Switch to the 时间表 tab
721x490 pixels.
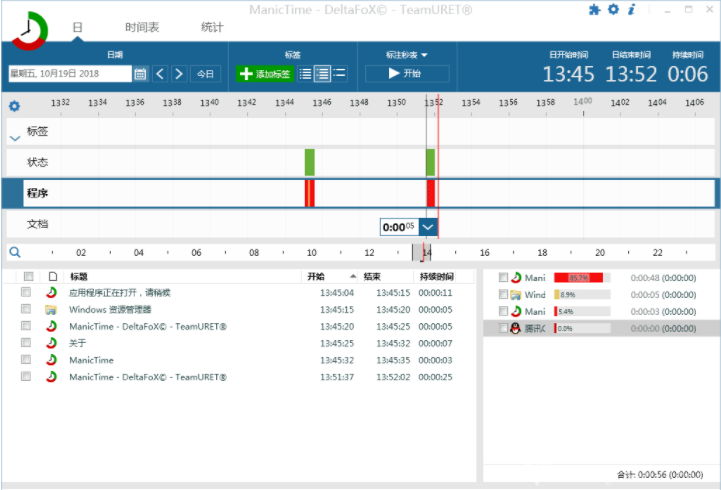click(x=142, y=28)
